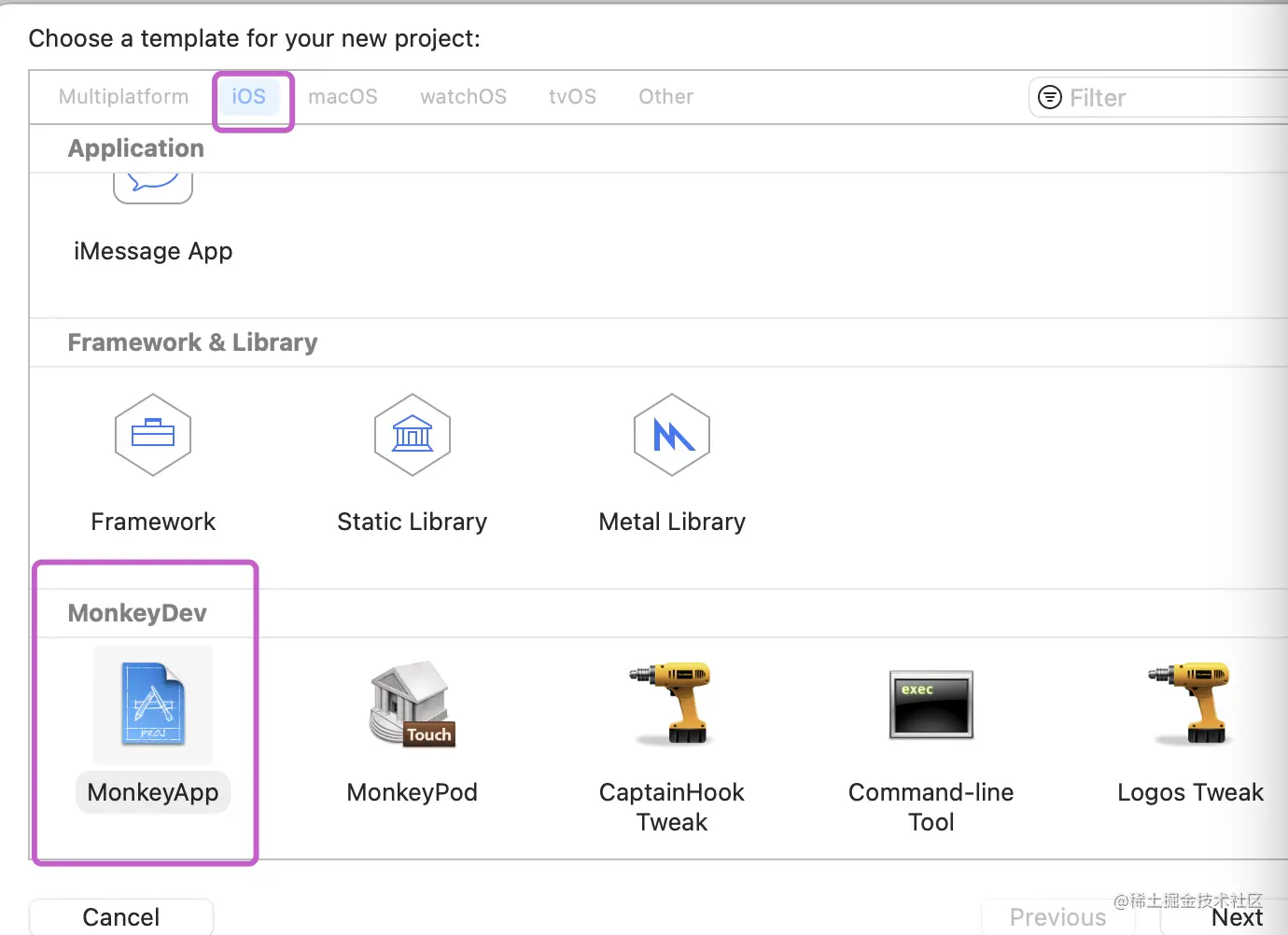Screen dimensions: 1288x935
Task: Pick the Static Library template icon
Action: 413,435
